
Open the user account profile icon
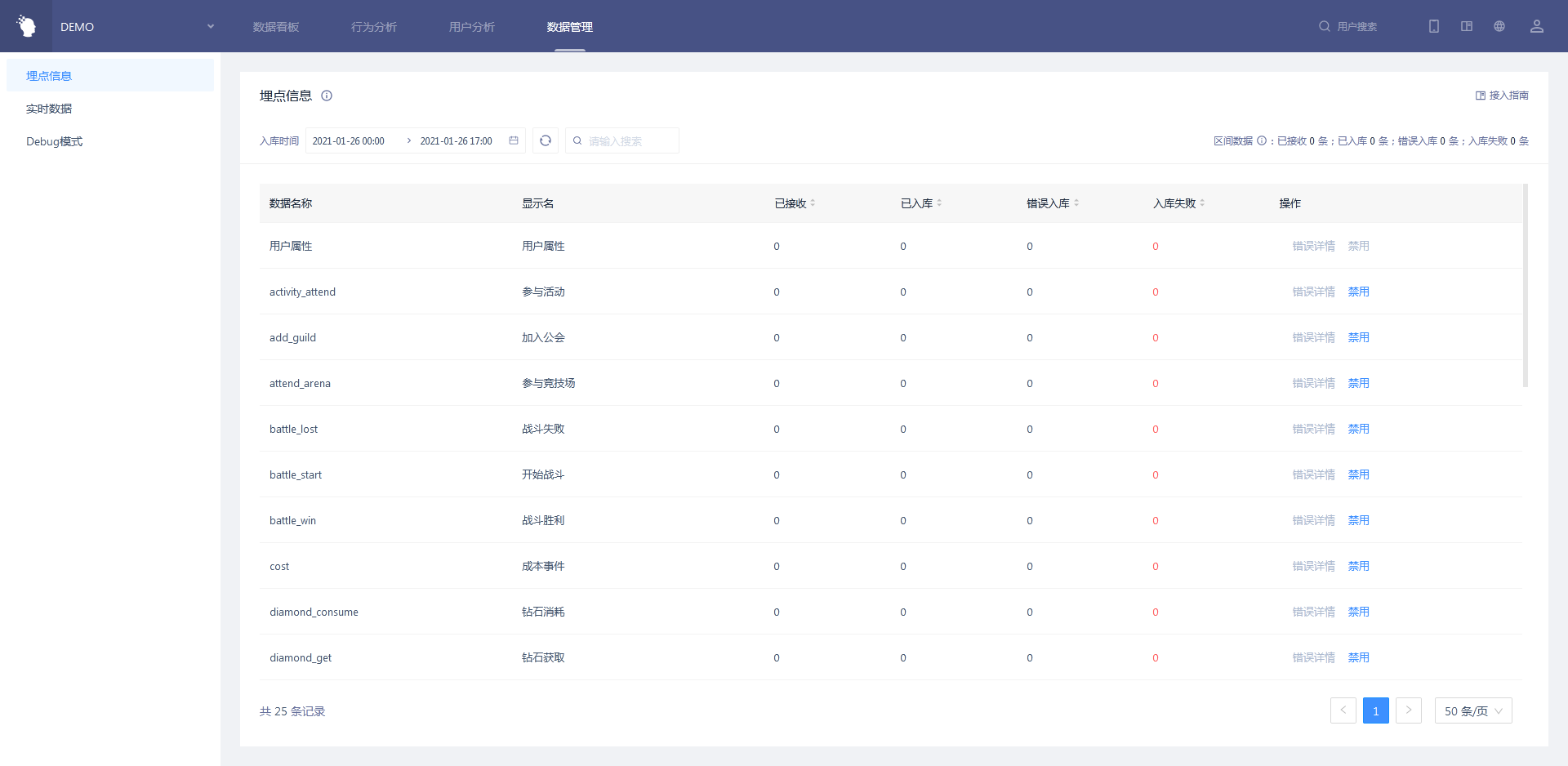[x=1536, y=26]
